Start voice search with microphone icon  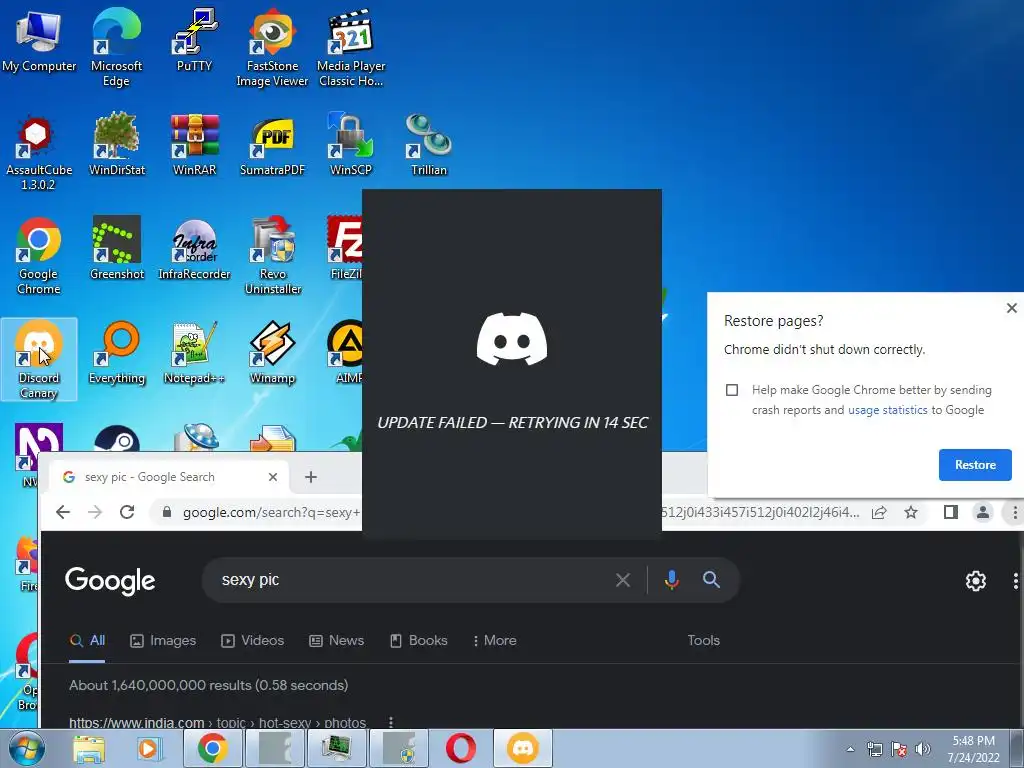pyautogui.click(x=671, y=579)
